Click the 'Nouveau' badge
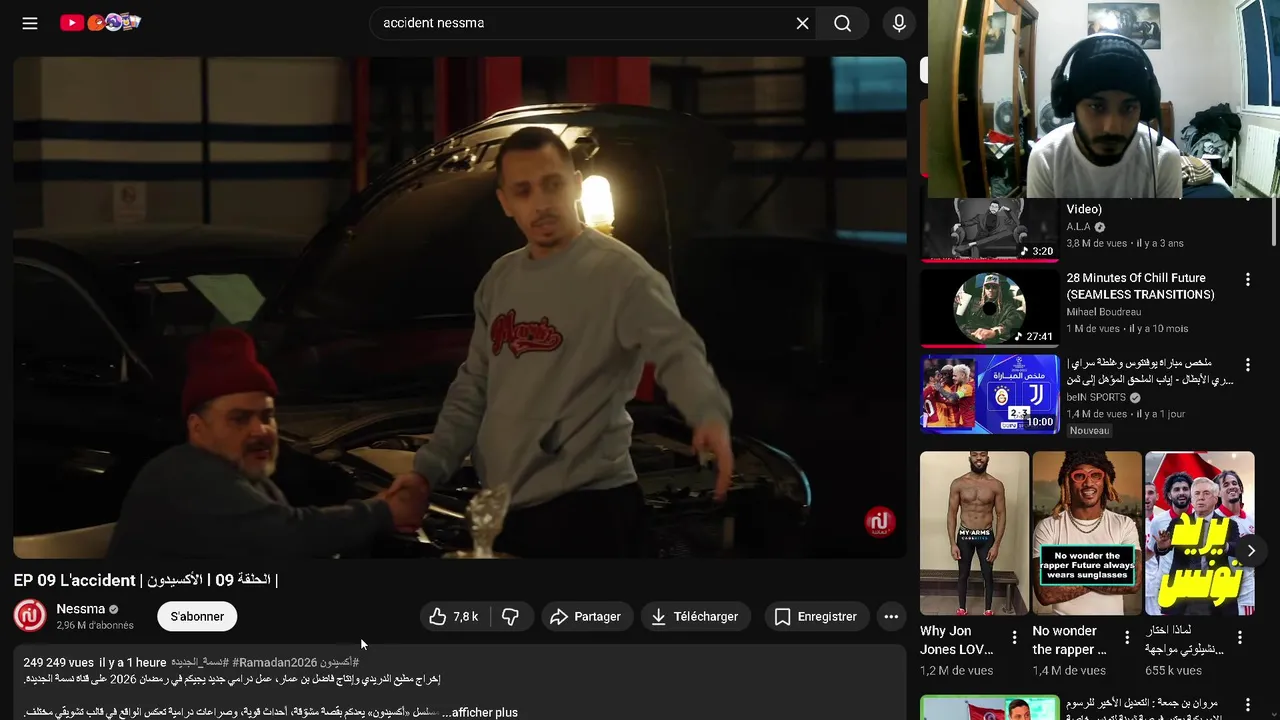Screen dimensions: 1280x720 [x=1089, y=431]
